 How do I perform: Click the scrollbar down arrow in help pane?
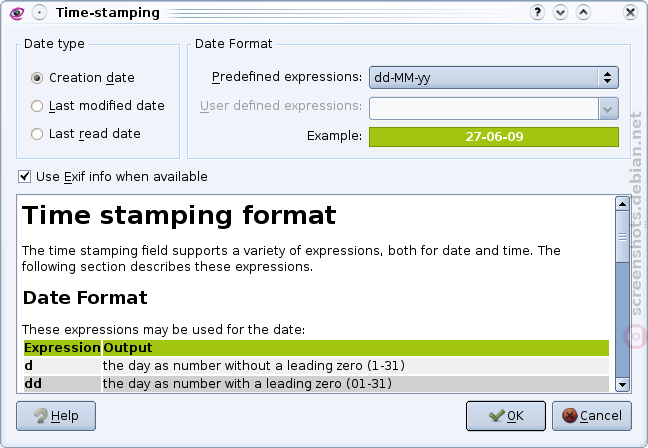point(622,385)
